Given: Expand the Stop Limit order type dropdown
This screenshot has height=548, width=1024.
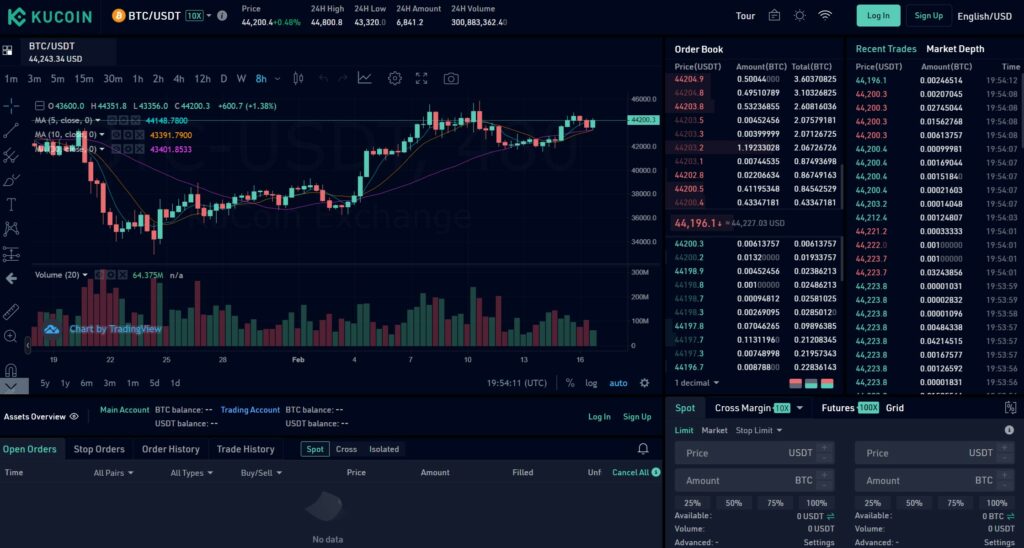Looking at the screenshot, I should tap(759, 431).
